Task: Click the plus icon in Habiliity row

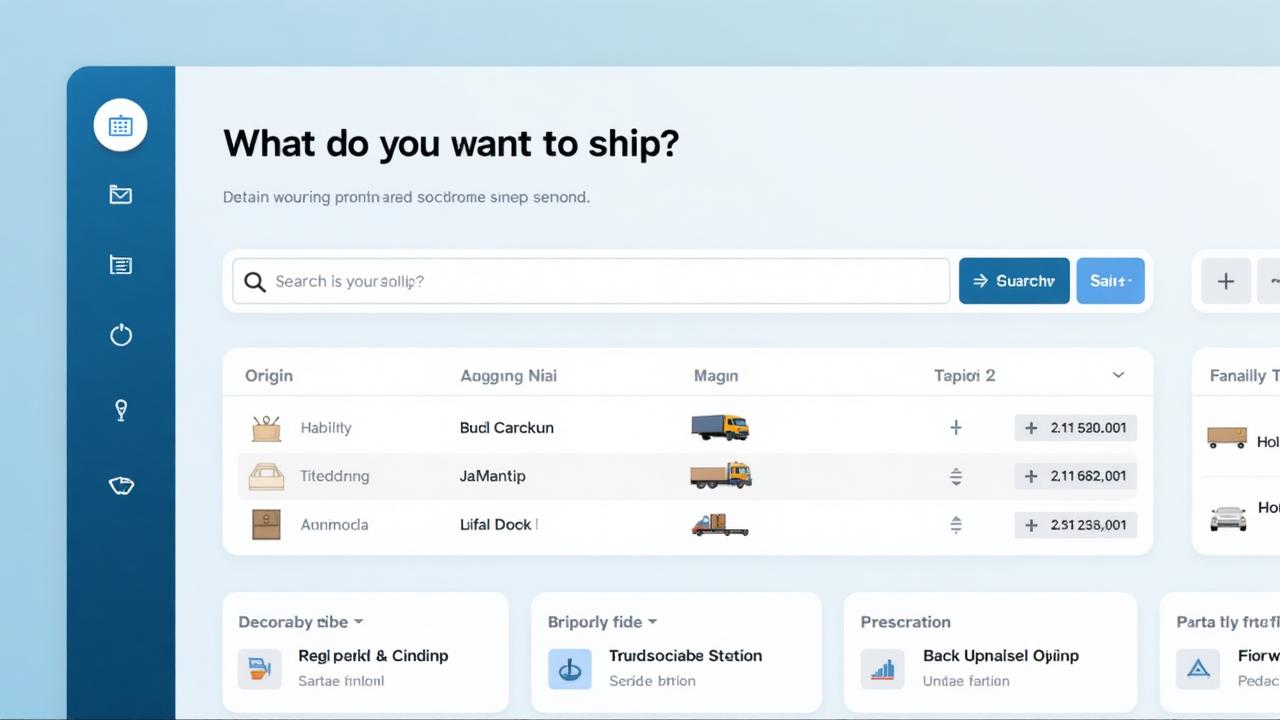Action: tap(955, 428)
